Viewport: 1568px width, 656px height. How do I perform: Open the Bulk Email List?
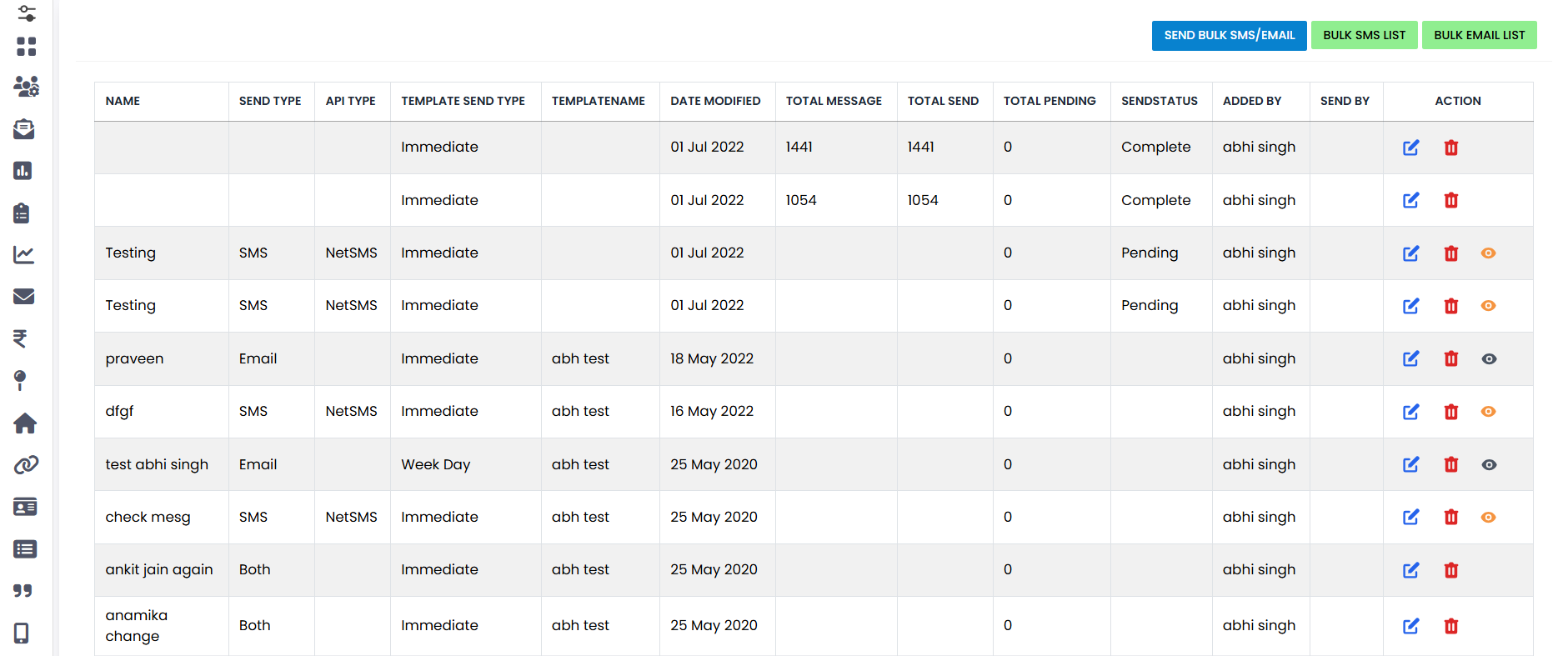point(1479,35)
